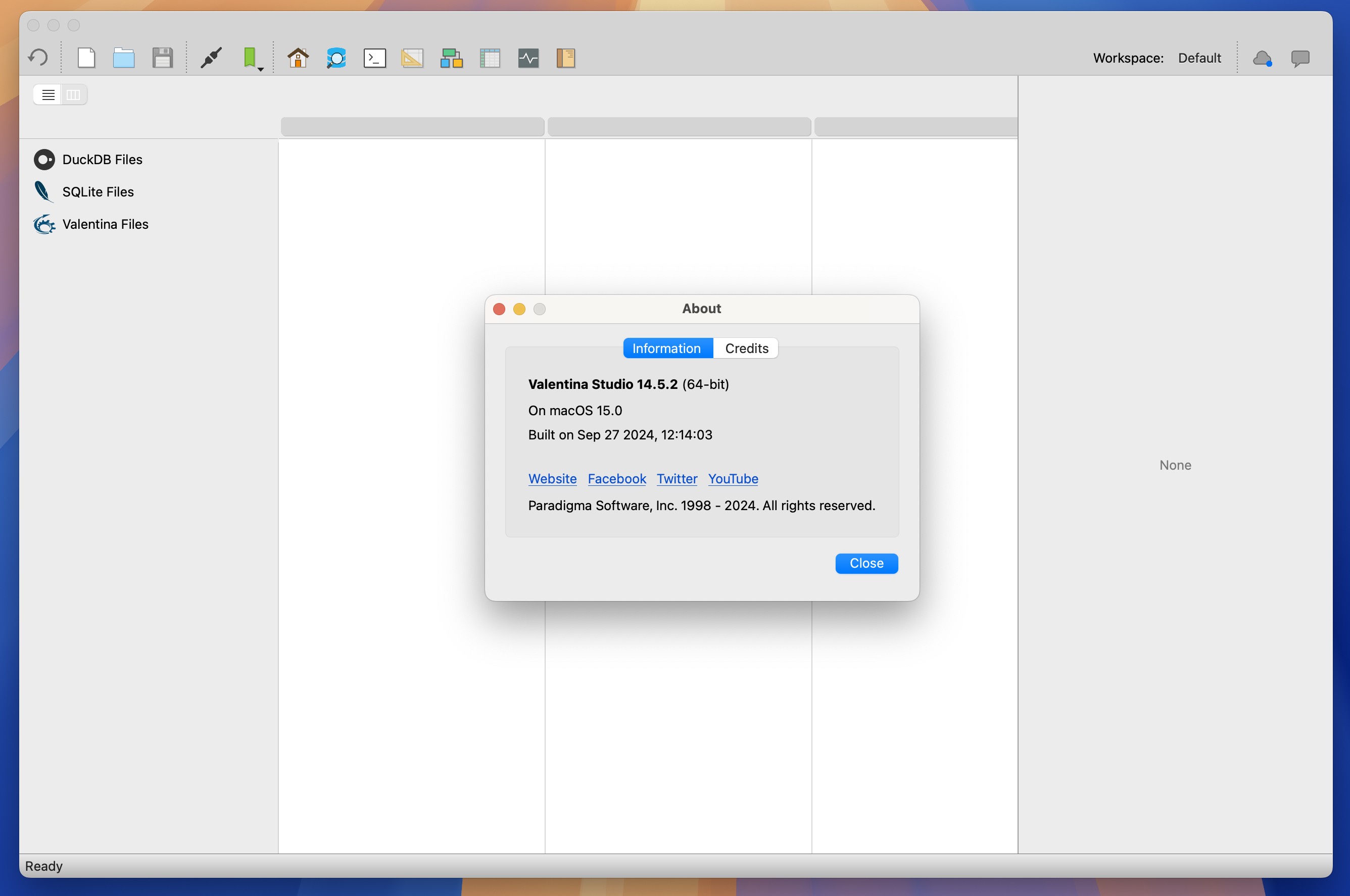Image resolution: width=1350 pixels, height=896 pixels.
Task: Switch to list view toggle button
Action: point(48,94)
